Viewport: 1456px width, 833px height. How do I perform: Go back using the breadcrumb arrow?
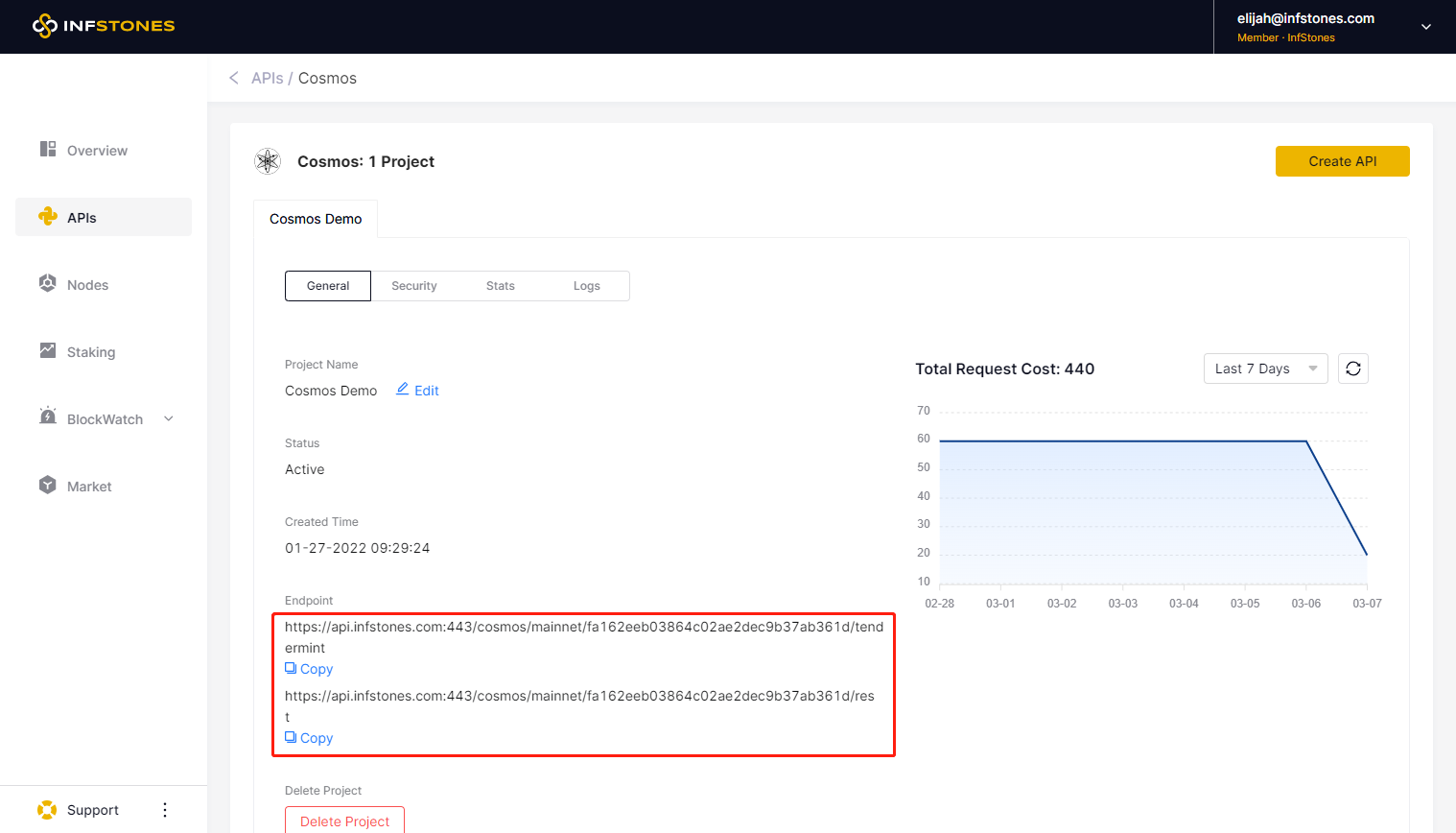tap(233, 78)
